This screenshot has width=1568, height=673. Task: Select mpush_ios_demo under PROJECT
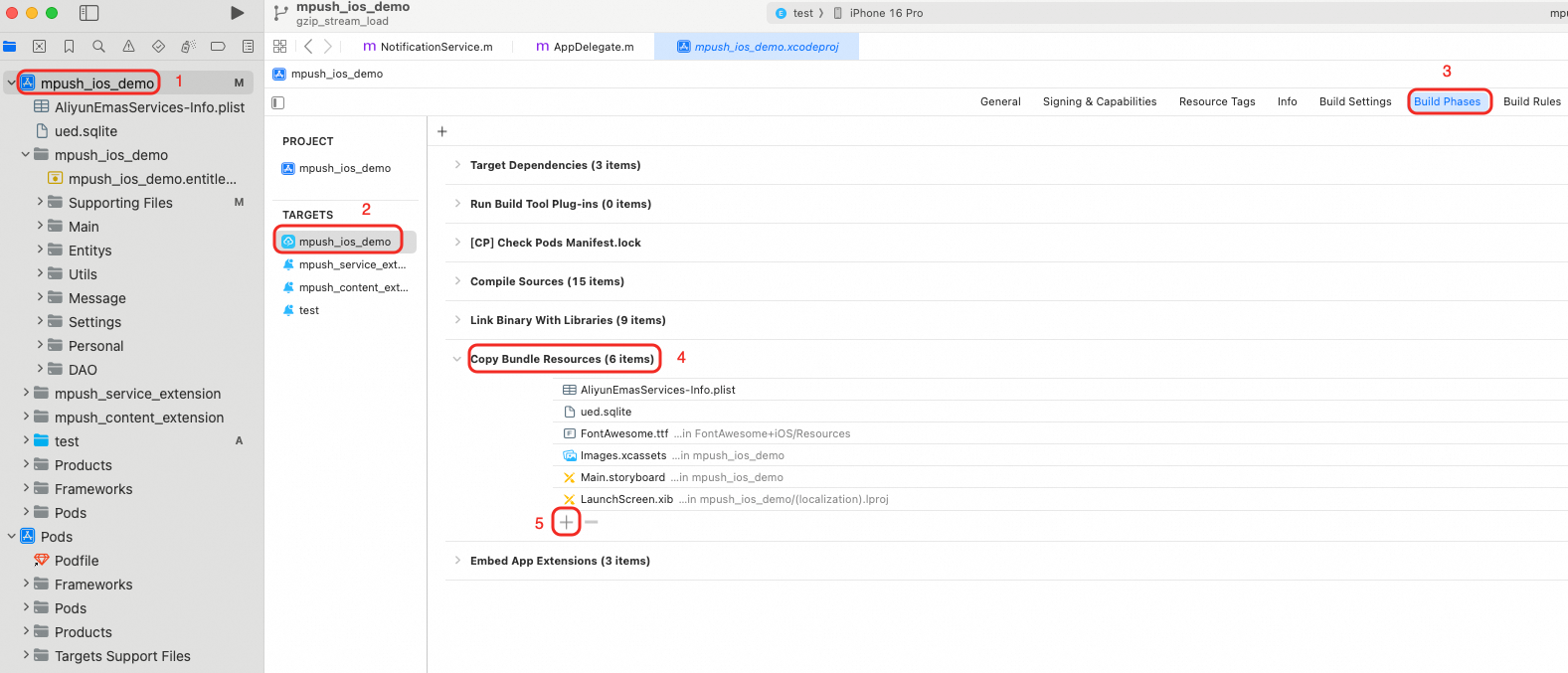[344, 168]
